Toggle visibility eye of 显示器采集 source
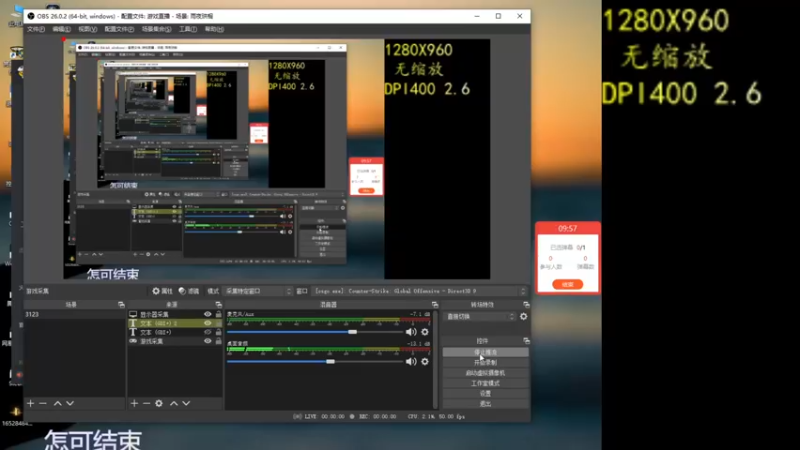 click(208, 314)
